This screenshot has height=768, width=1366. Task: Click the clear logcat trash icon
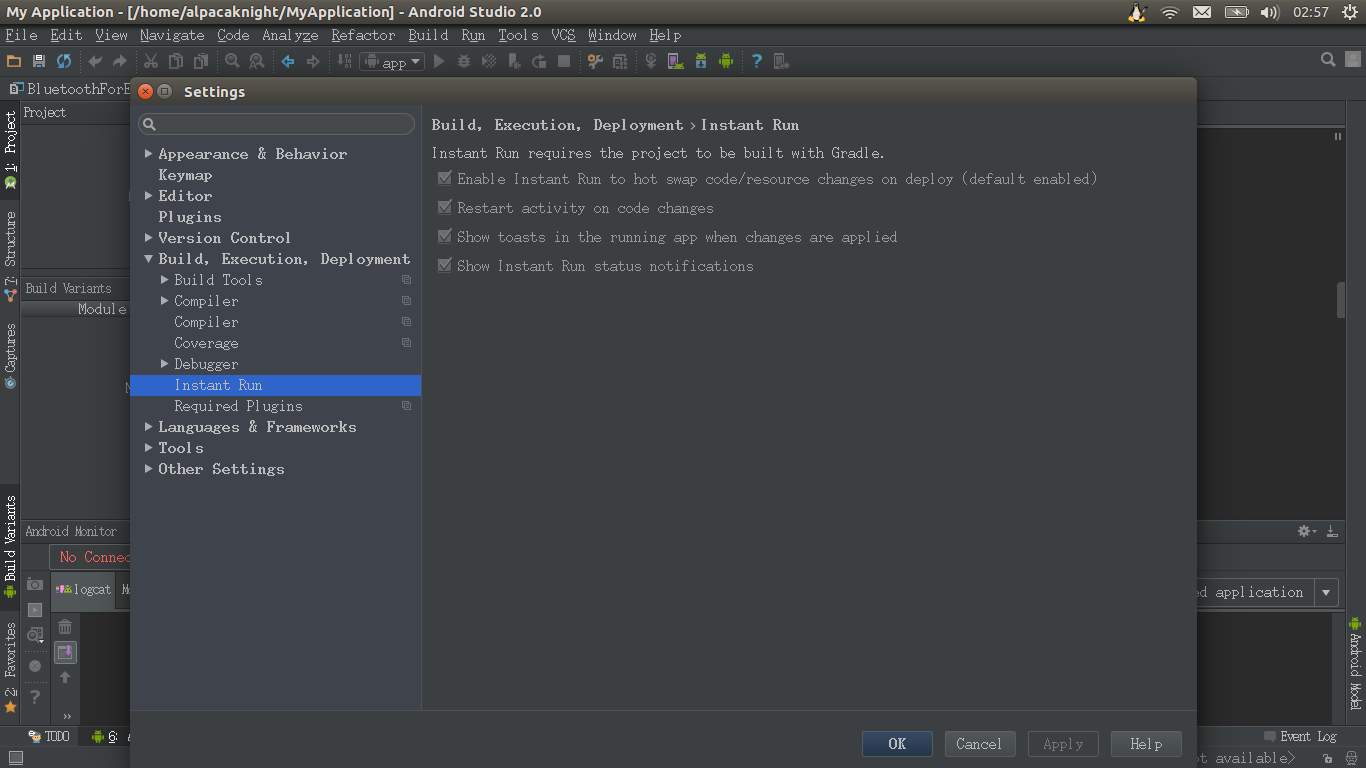click(65, 627)
